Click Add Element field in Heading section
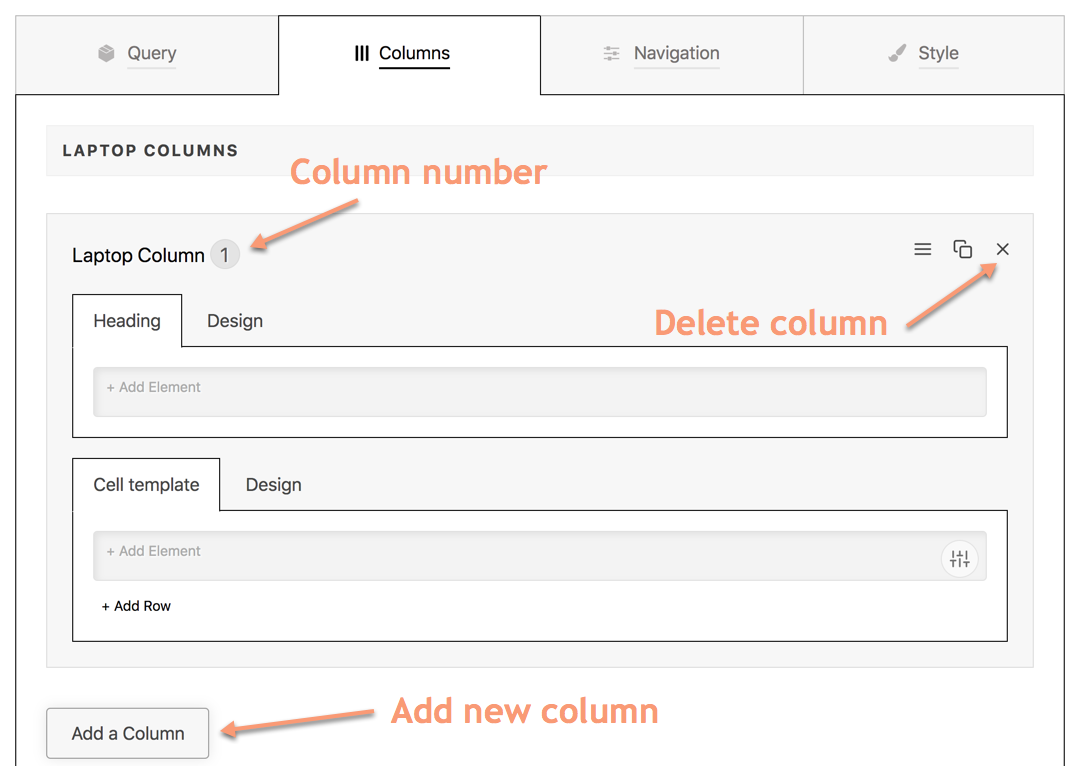The width and height of the screenshot is (1087, 766). [539, 391]
